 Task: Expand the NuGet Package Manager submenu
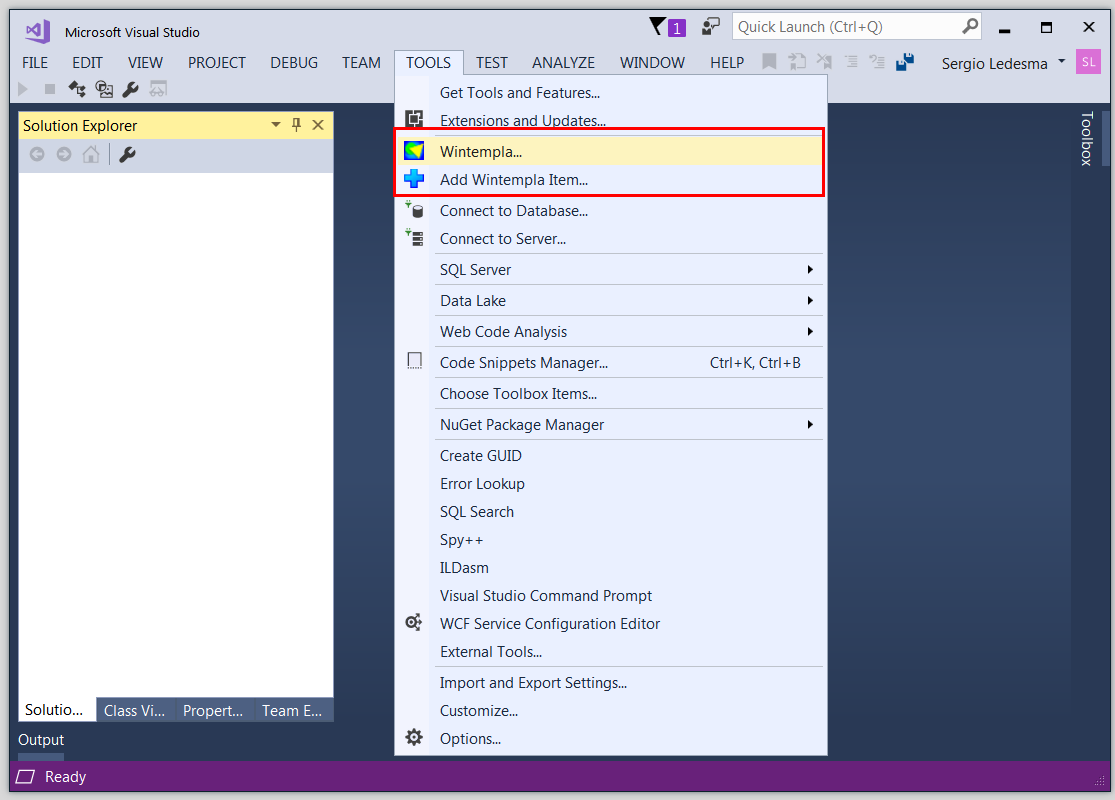pos(810,425)
